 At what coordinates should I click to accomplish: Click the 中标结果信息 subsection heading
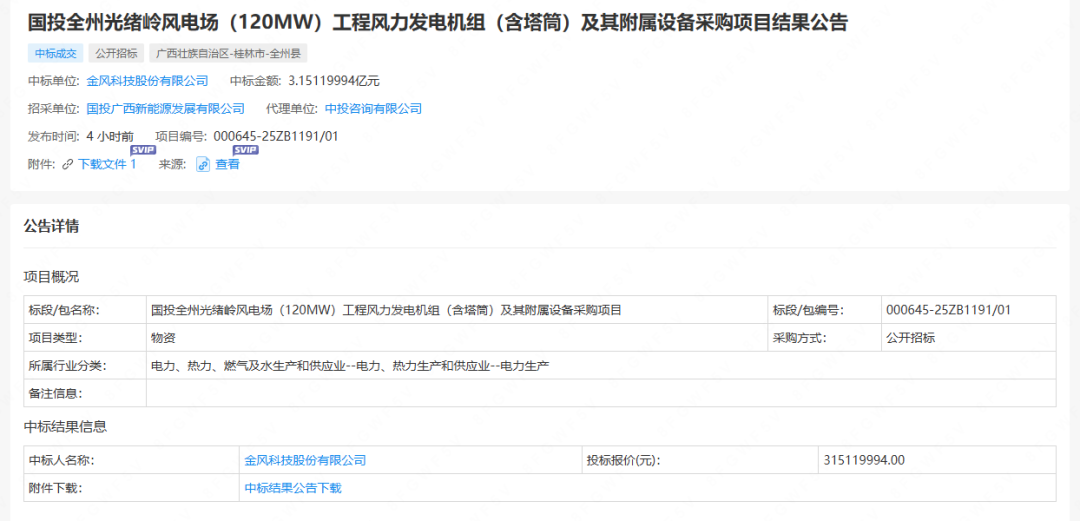click(65, 427)
